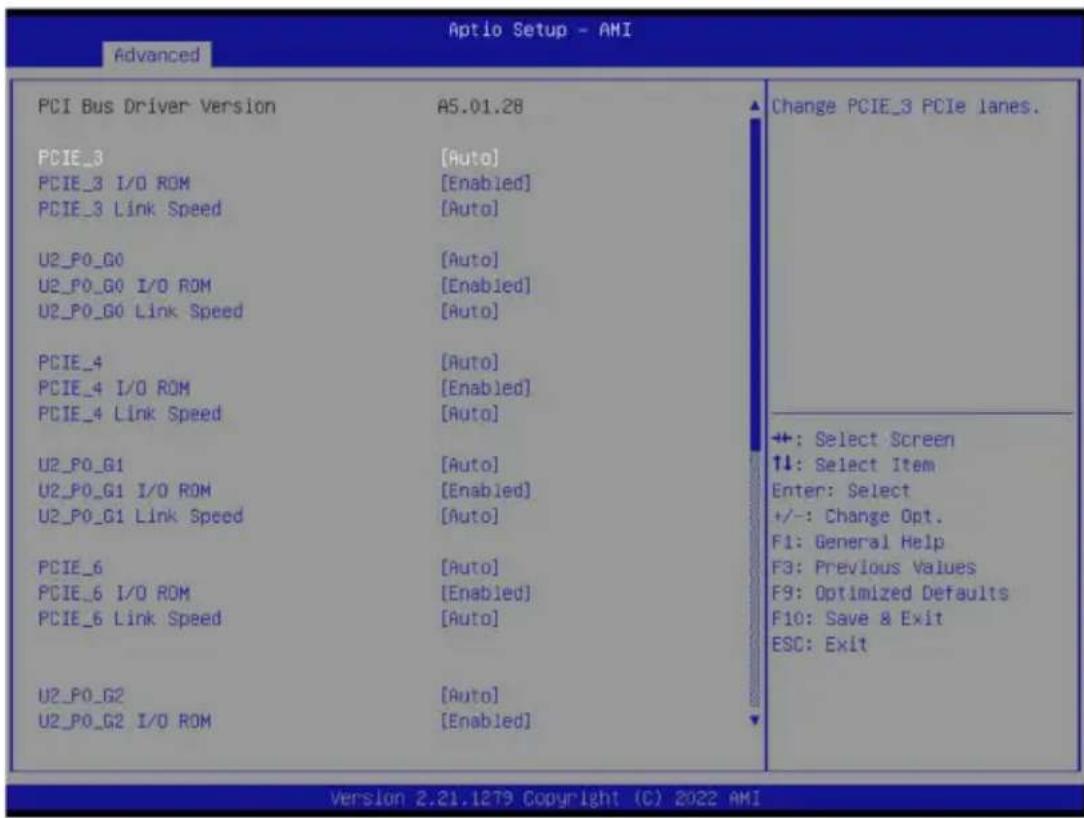Image resolution: width=1084 pixels, height=818 pixels.
Task: Select U2_P0_G1 Link Speed option
Action: (140, 517)
